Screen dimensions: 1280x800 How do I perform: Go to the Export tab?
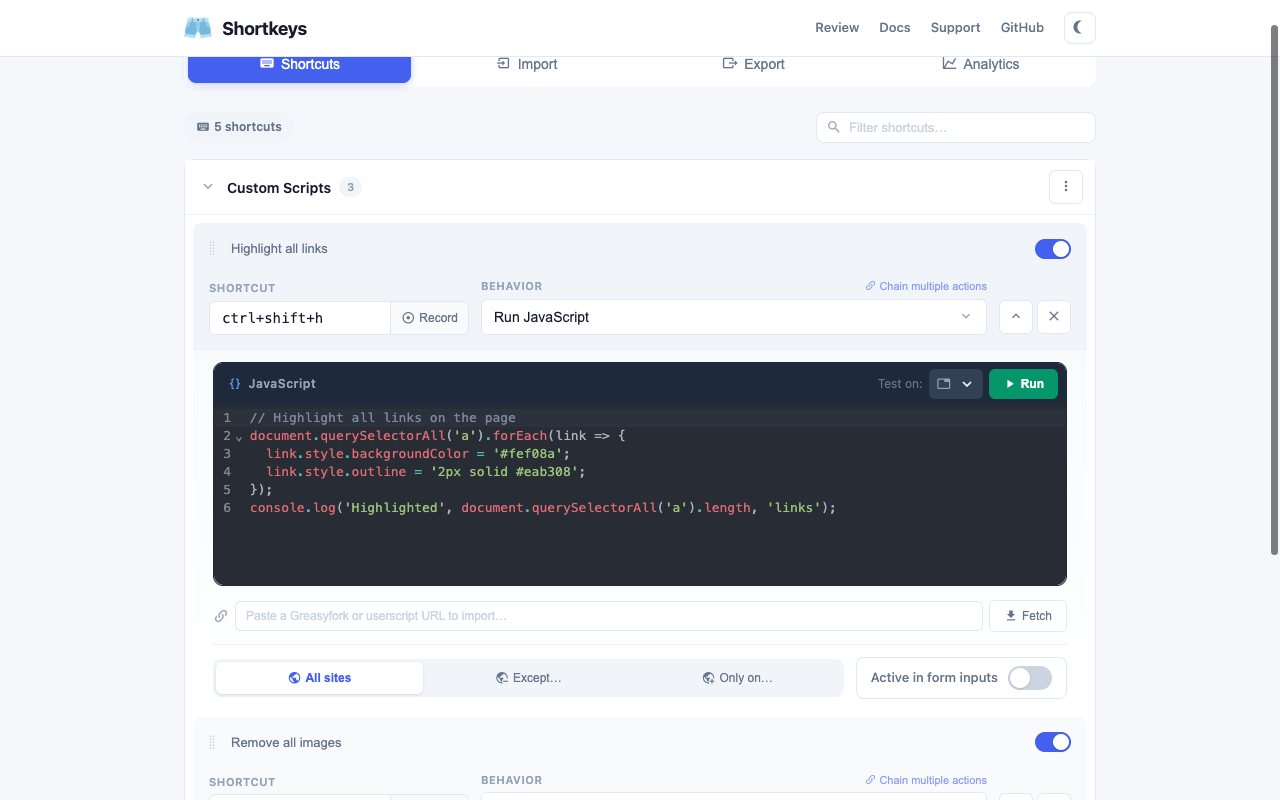coord(754,64)
